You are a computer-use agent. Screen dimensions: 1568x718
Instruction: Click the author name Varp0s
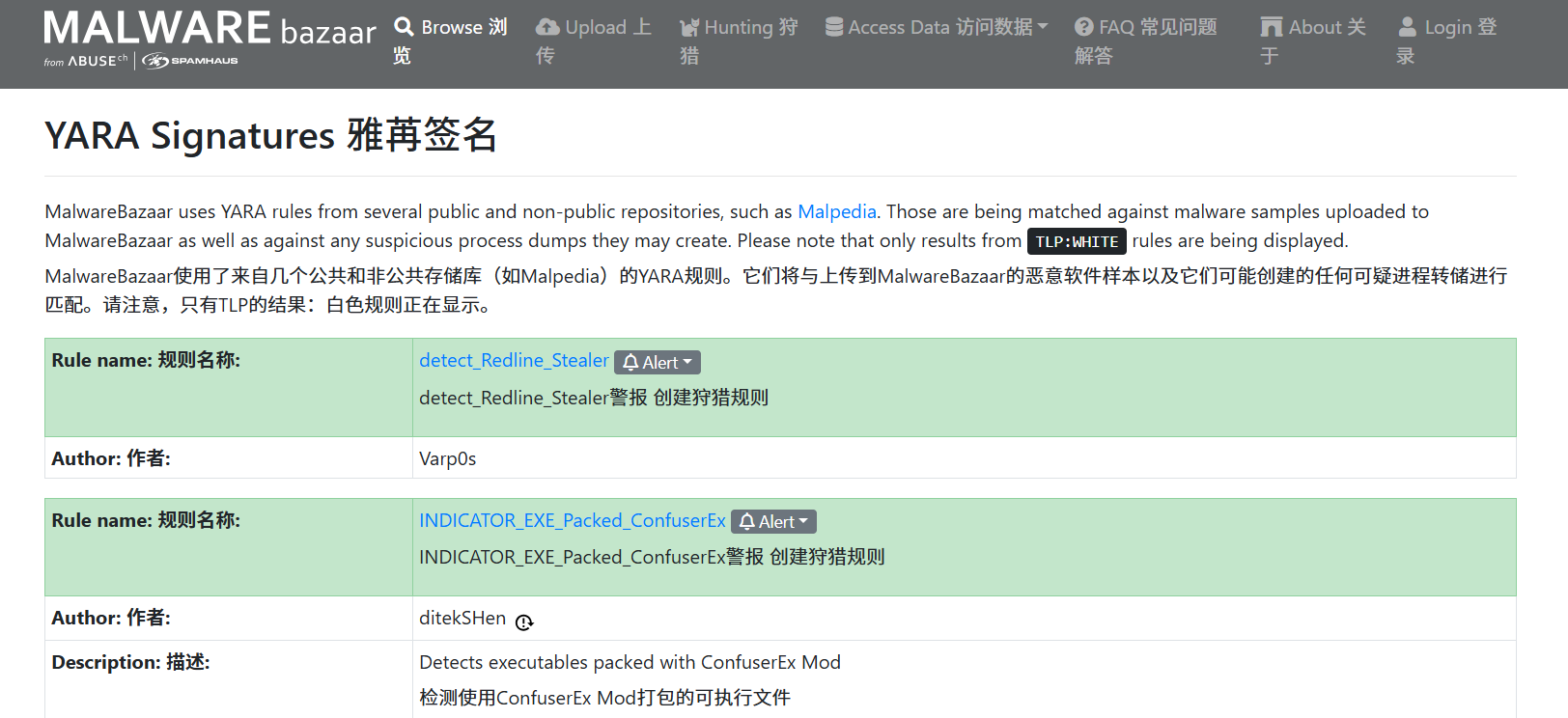448,459
